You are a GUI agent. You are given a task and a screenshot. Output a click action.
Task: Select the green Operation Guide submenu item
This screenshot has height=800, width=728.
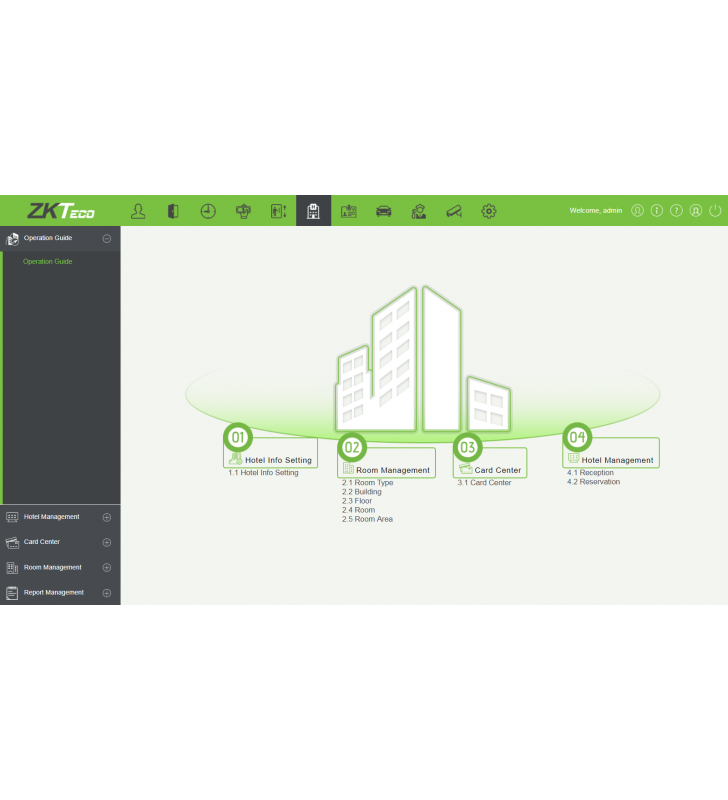47,261
